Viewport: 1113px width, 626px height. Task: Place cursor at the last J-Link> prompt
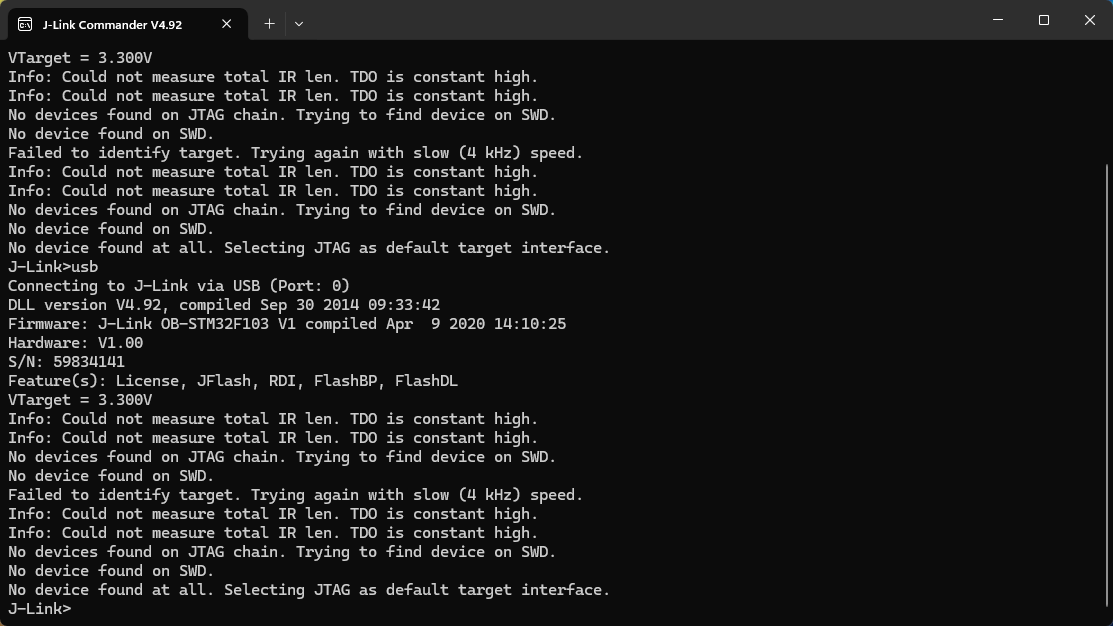pyautogui.click(x=40, y=609)
